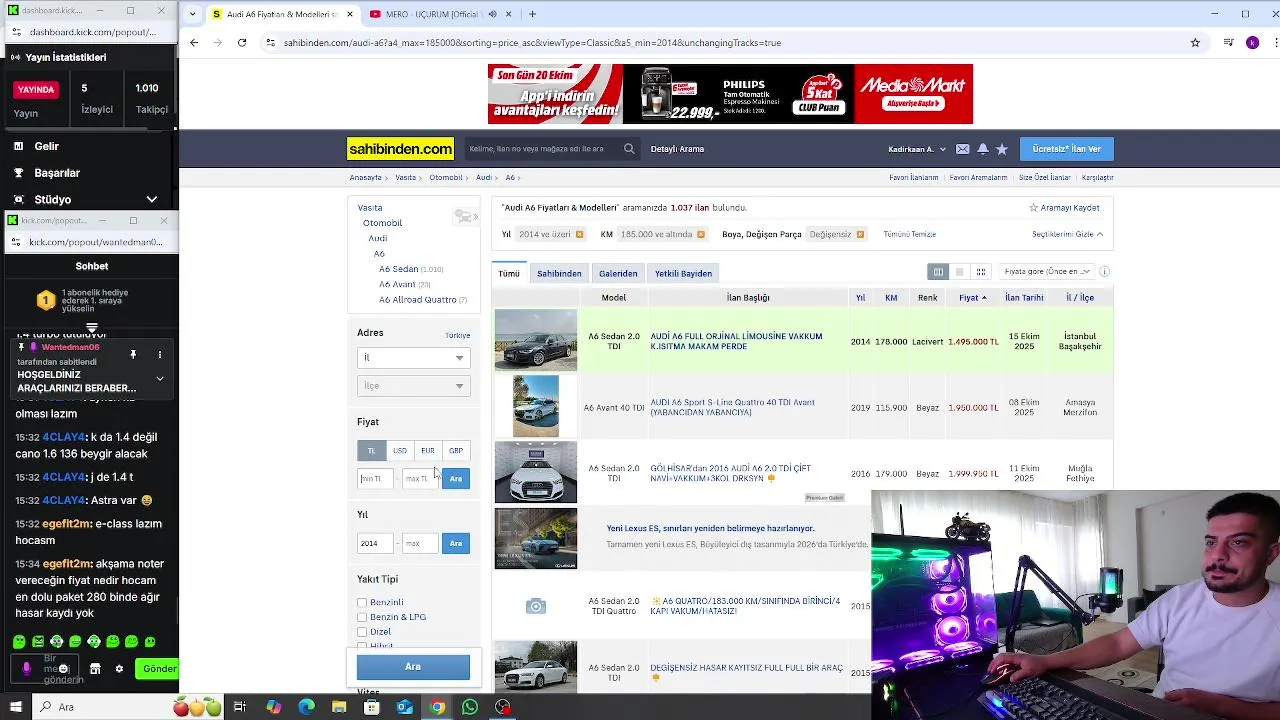Open Outlook from the taskbar
The image size is (1280, 720).
tap(404, 707)
